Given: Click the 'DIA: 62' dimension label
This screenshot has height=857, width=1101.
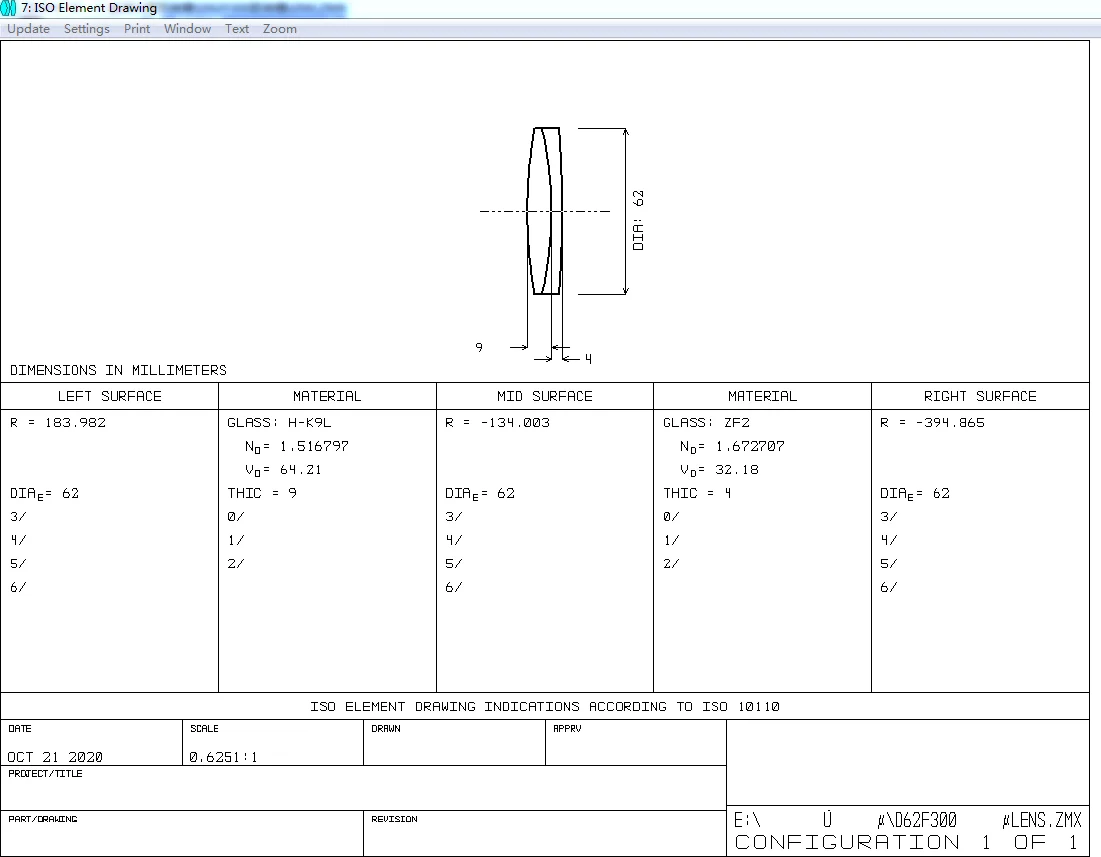Looking at the screenshot, I should coord(638,220).
